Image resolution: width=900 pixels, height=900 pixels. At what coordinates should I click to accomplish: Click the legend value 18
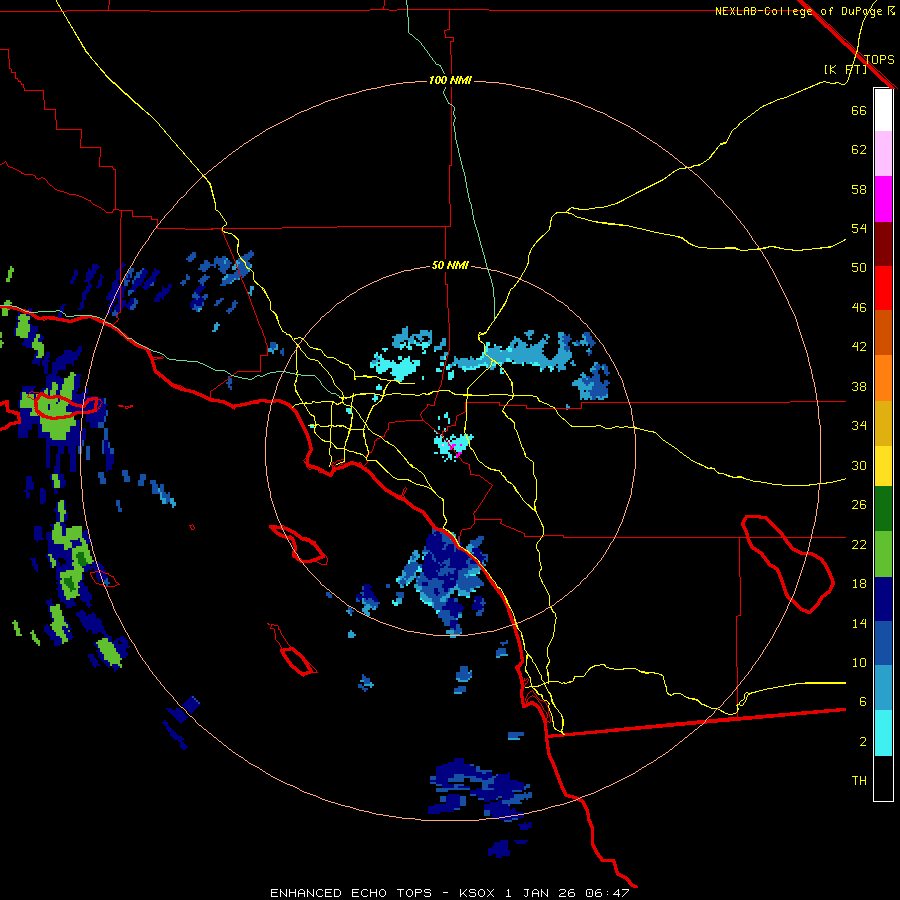click(859, 584)
